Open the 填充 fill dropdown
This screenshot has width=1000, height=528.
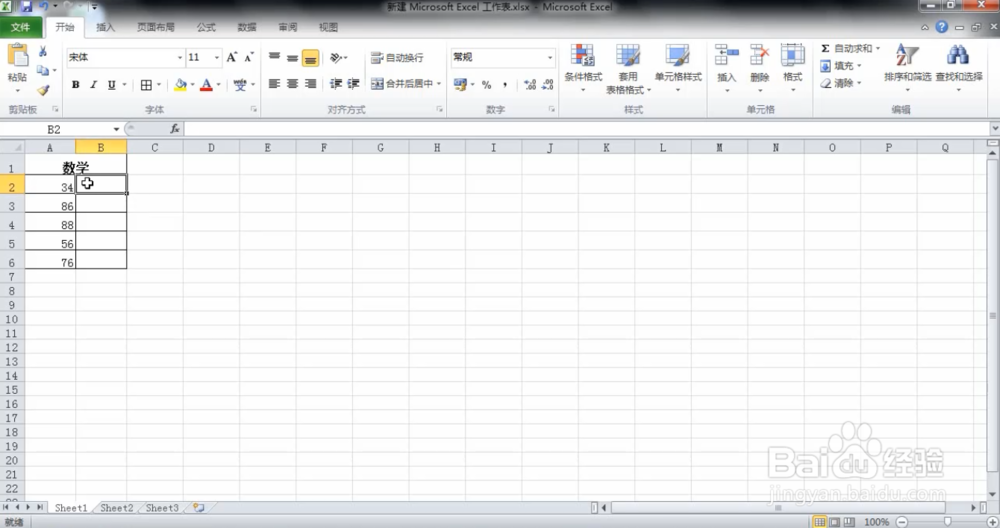point(841,66)
